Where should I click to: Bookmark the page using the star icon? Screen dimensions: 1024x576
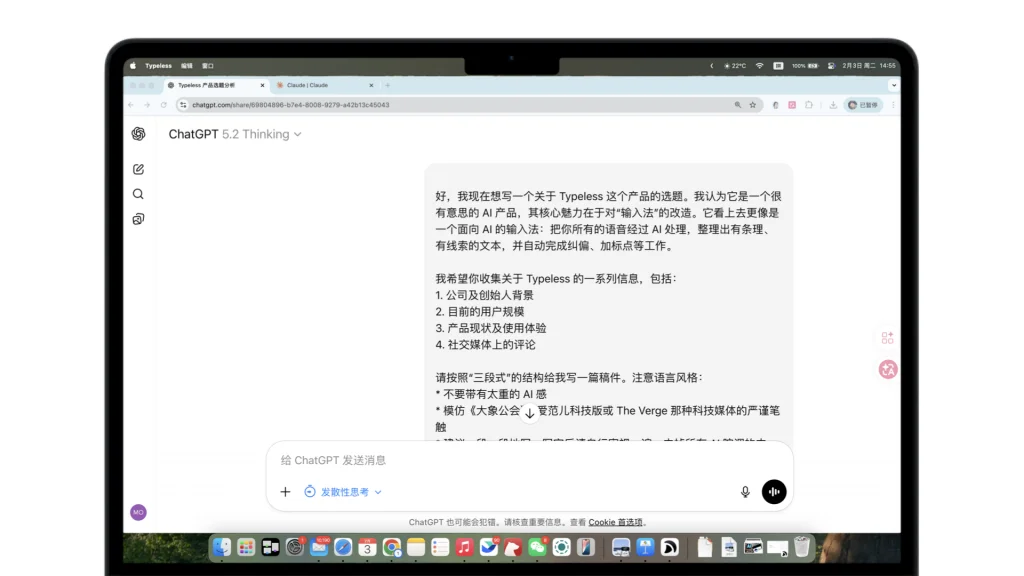pos(753,104)
